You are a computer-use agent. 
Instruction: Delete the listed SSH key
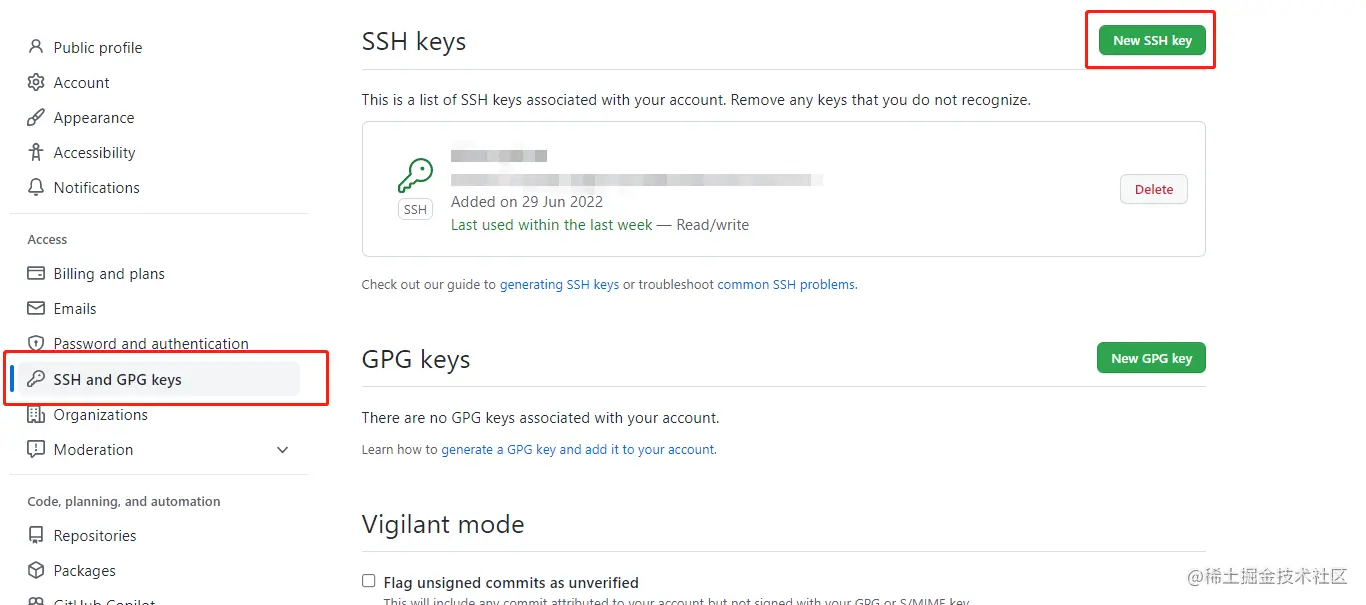coord(1153,189)
